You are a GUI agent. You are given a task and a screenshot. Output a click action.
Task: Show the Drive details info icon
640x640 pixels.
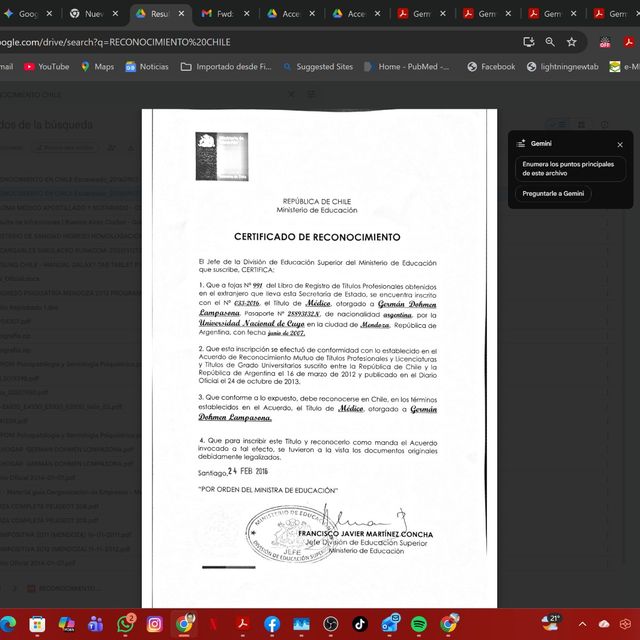(604, 124)
